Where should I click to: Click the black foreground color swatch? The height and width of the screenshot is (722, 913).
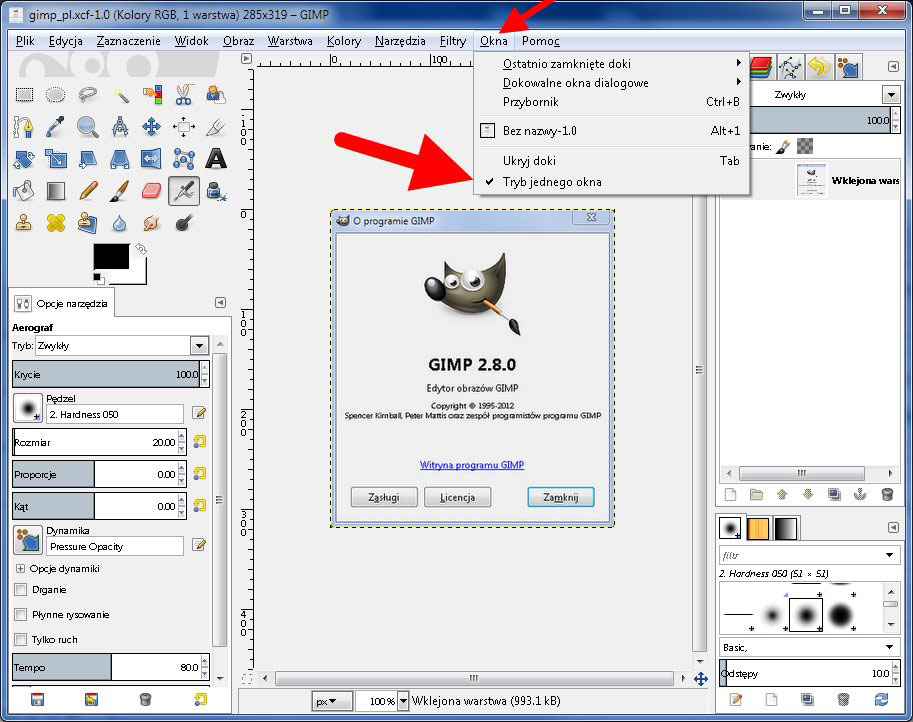[x=111, y=256]
